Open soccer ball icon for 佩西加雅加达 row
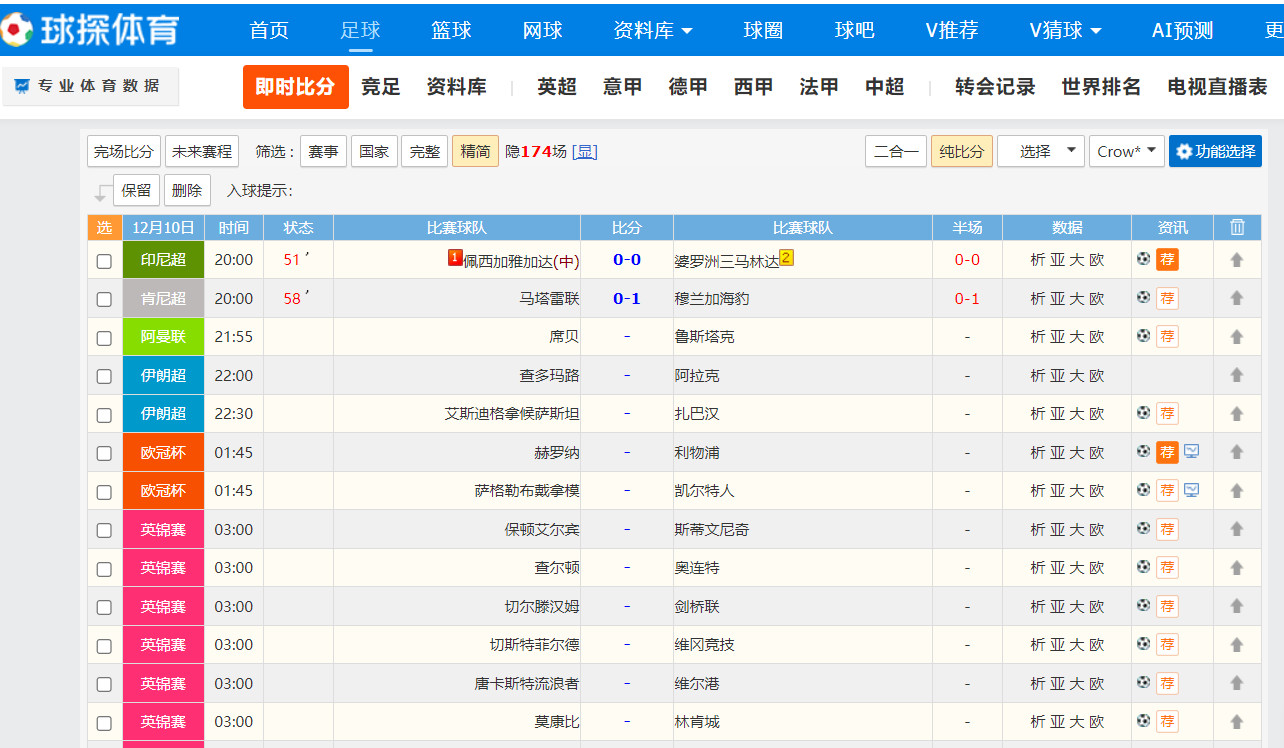The height and width of the screenshot is (748, 1284). click(1144, 259)
